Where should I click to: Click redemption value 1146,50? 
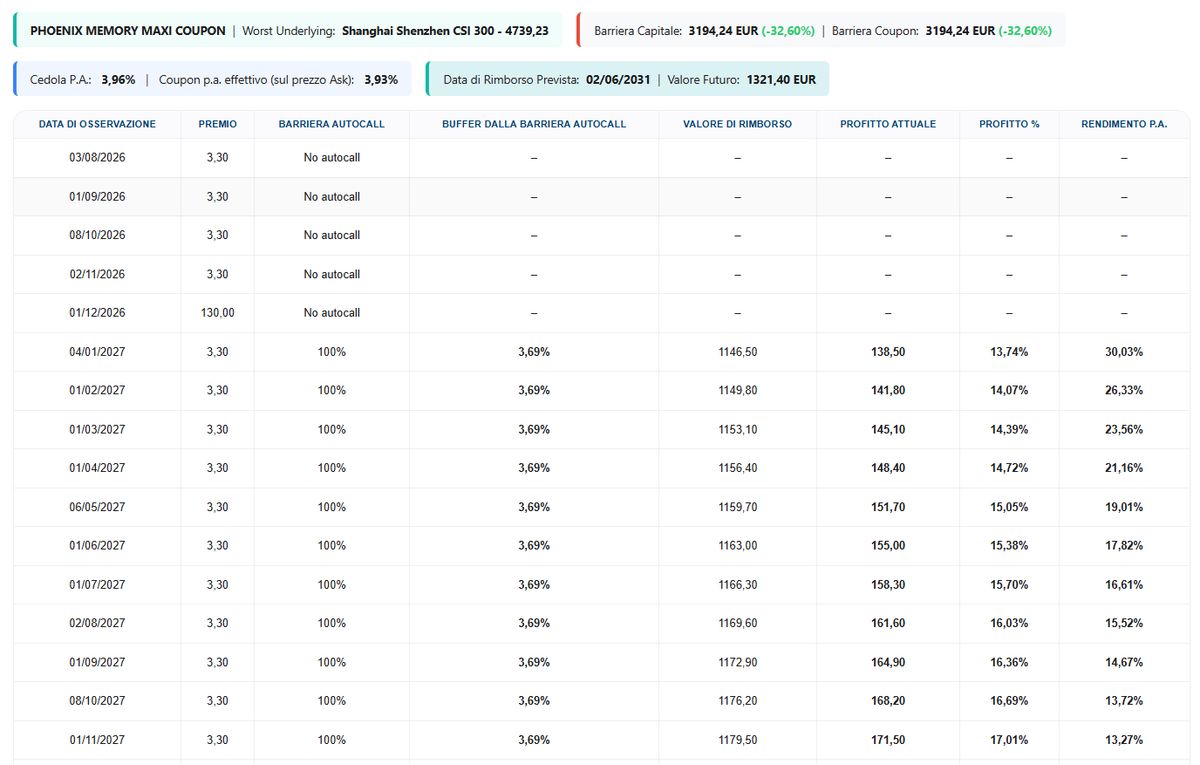738,352
